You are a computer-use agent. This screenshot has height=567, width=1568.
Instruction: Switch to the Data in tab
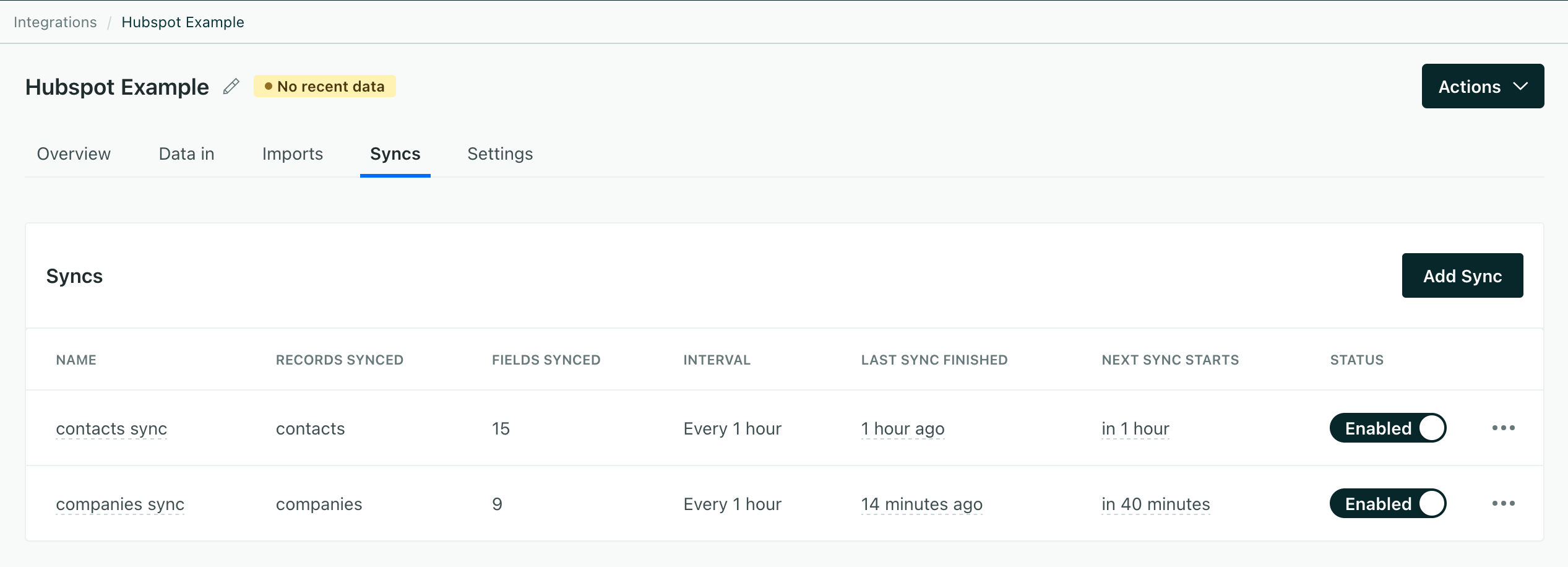pos(186,154)
